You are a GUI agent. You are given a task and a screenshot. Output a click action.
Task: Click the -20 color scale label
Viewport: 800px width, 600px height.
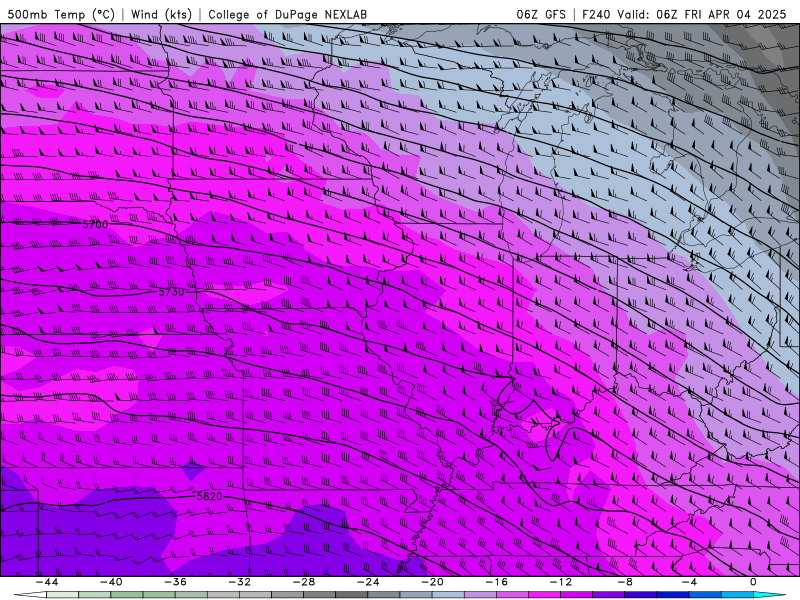click(x=433, y=582)
